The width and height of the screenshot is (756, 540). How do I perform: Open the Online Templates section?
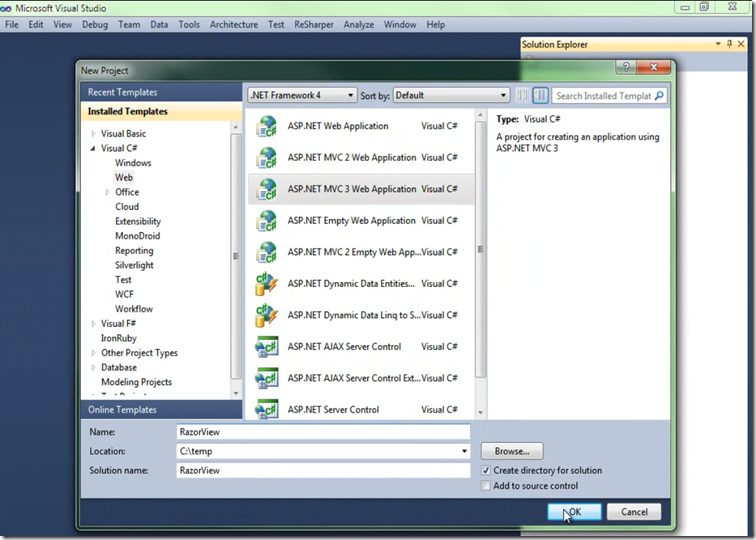(x=161, y=410)
